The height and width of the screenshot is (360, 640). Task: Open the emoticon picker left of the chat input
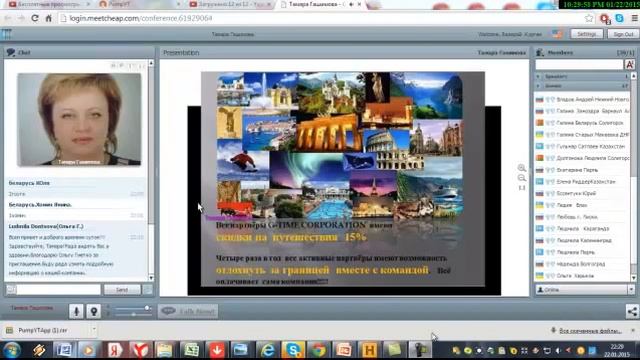(x=11, y=289)
